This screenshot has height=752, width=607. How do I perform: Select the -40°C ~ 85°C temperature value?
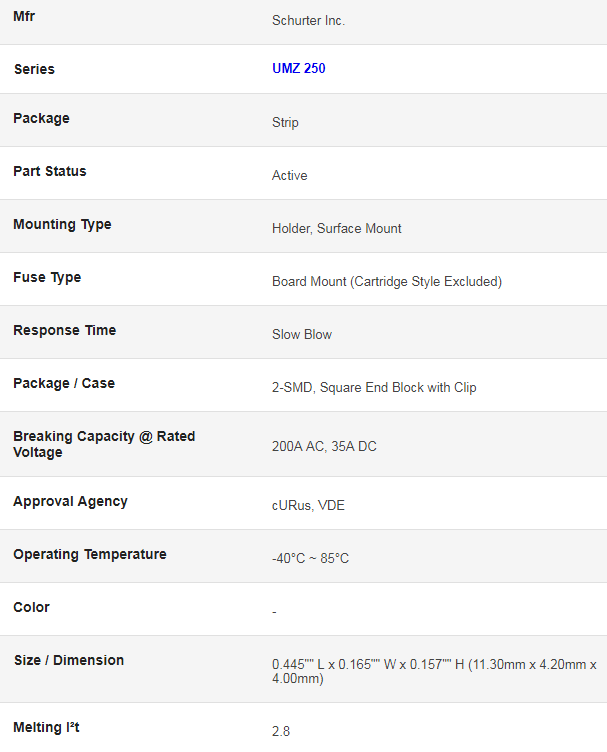point(310,558)
